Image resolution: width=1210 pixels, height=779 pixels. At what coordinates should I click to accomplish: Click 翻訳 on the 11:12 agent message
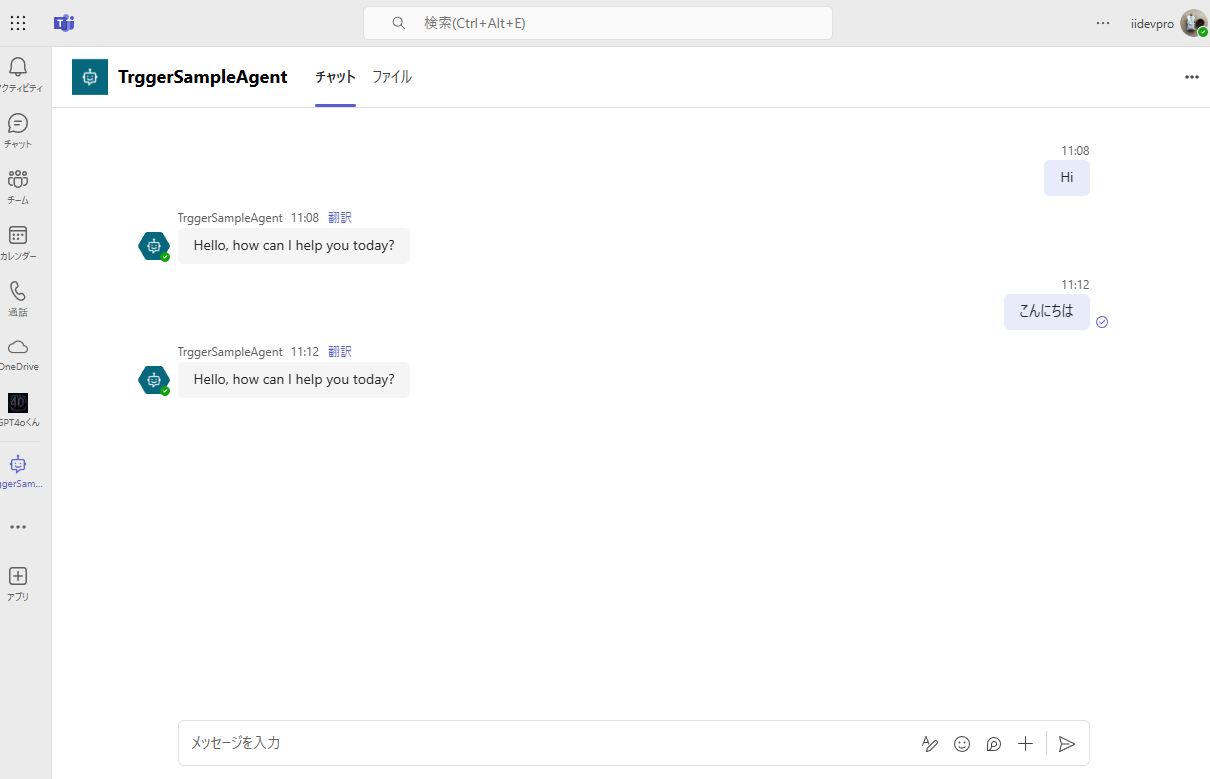click(x=339, y=351)
